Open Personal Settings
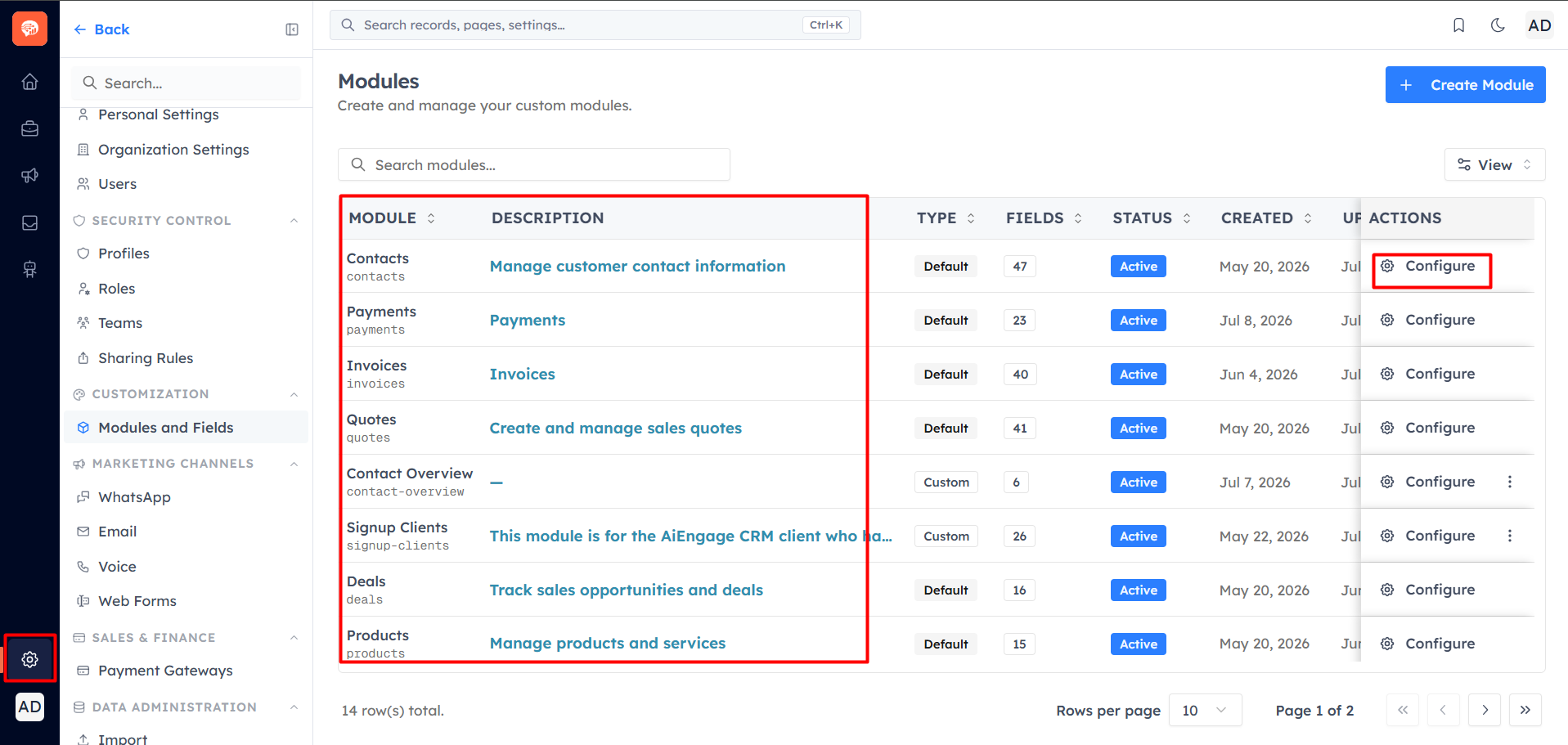 pyautogui.click(x=158, y=114)
